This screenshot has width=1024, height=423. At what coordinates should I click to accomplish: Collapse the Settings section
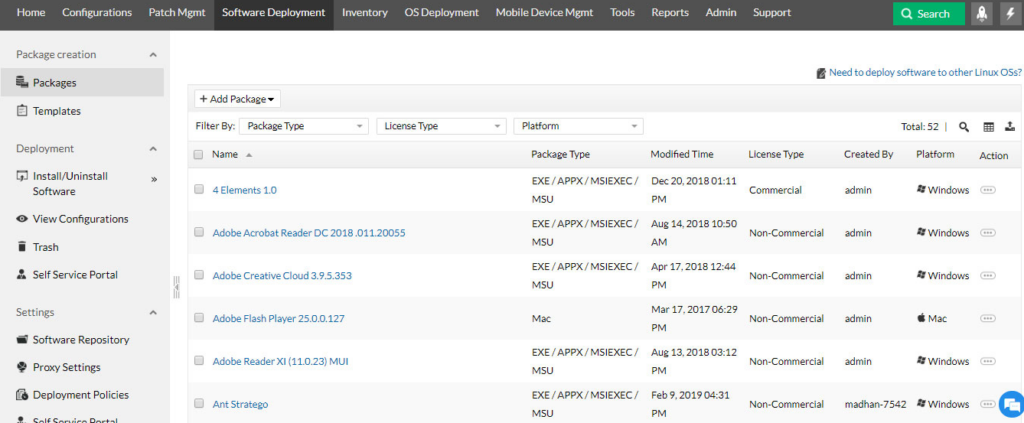pyautogui.click(x=153, y=313)
